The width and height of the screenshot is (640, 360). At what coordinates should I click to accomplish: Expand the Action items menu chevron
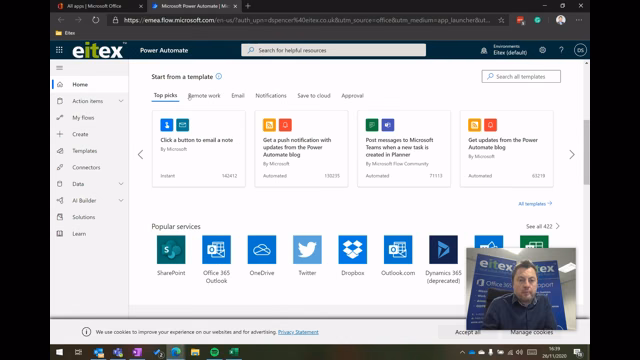121,101
